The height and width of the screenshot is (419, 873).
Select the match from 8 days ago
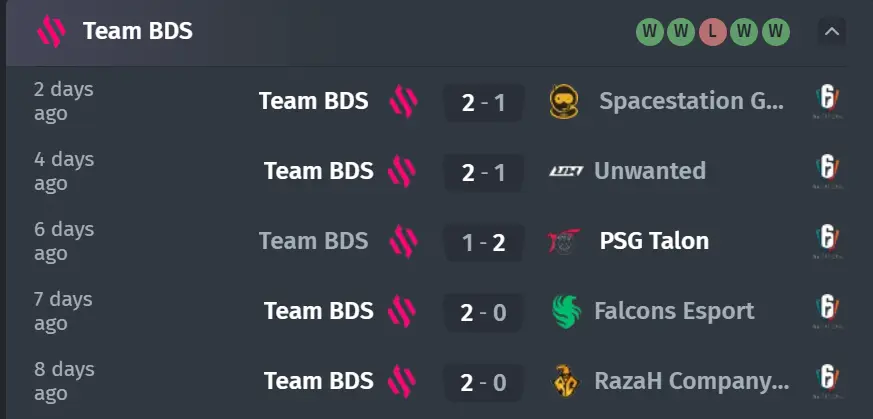pos(426,381)
